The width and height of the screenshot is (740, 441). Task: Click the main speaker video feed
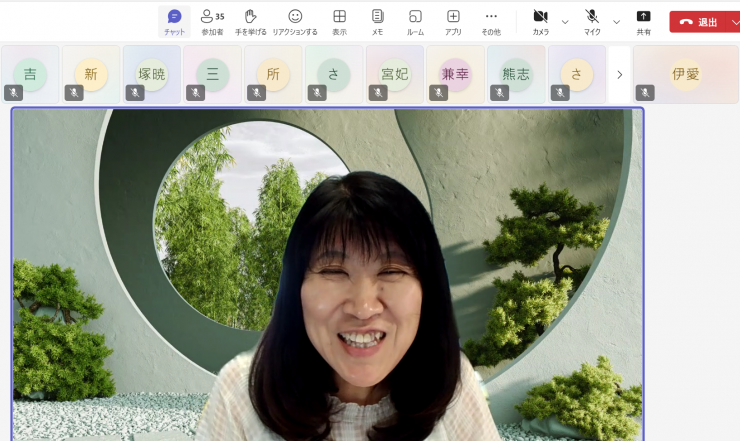tap(328, 274)
